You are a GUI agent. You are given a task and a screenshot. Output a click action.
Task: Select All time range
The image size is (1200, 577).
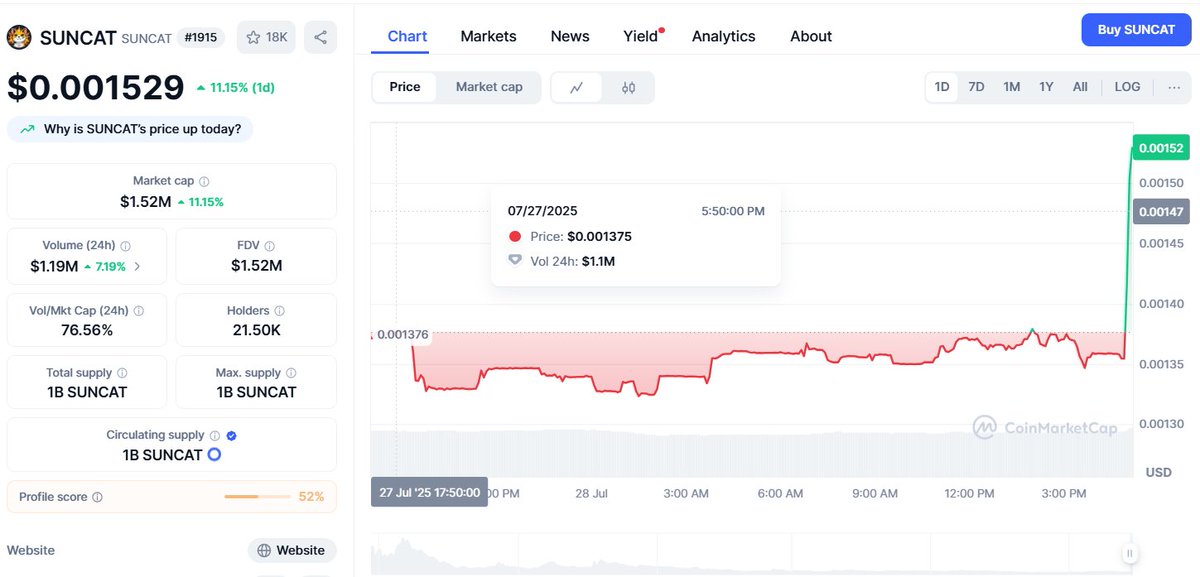(1080, 87)
